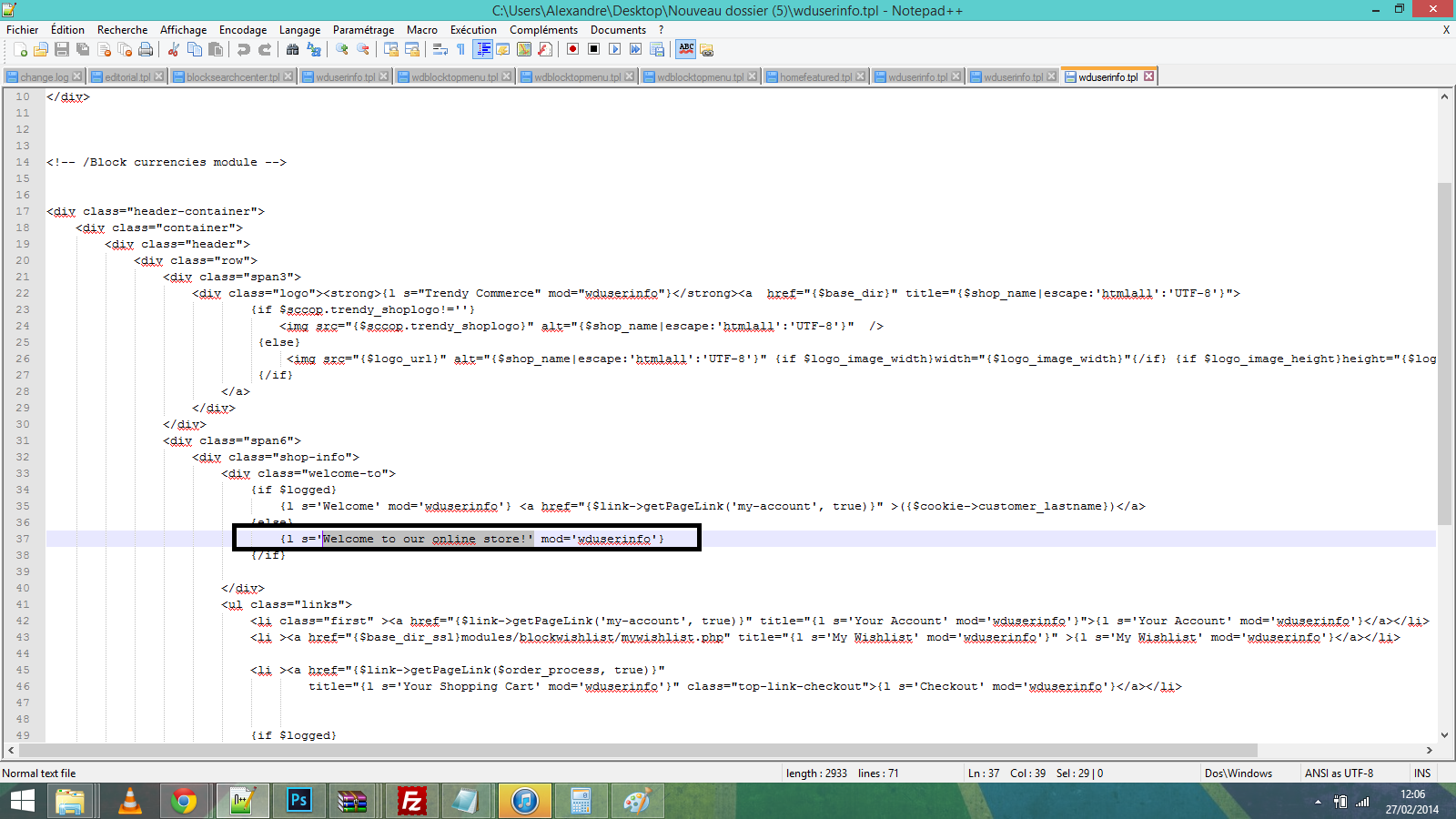Image resolution: width=1456 pixels, height=819 pixels.
Task: Open the Paramétrage menu
Action: [363, 30]
